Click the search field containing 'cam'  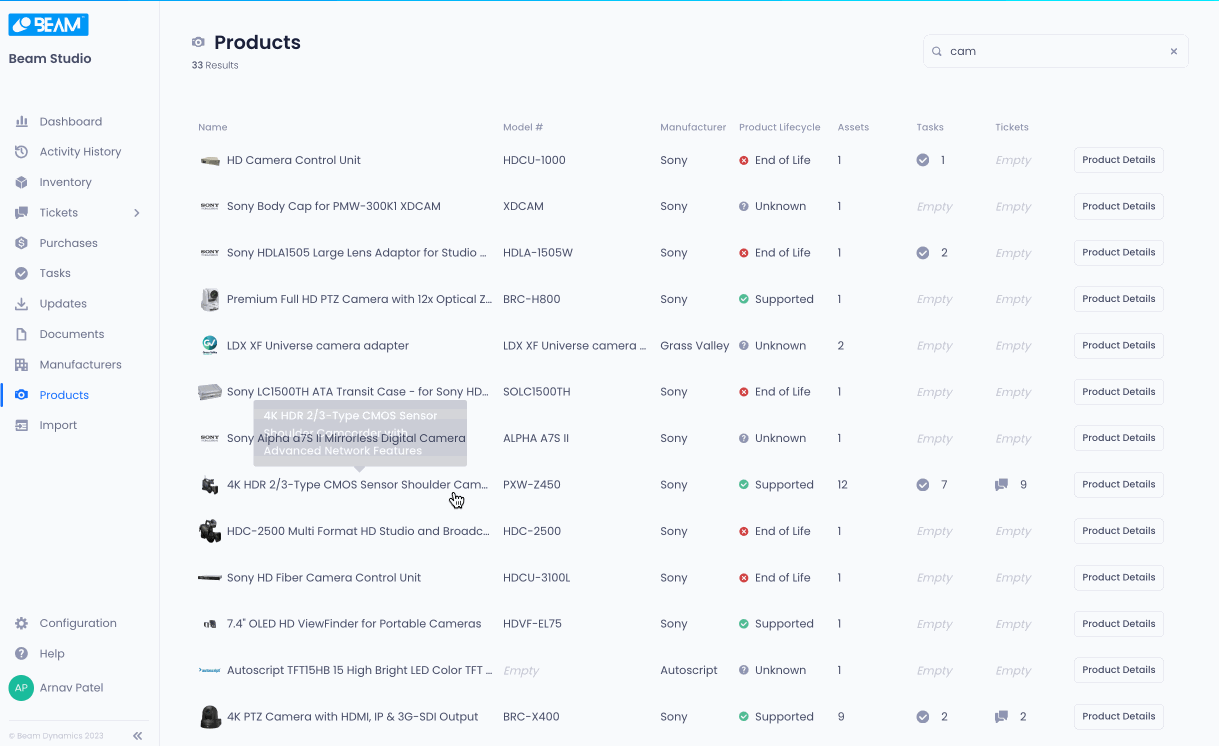[1055, 51]
